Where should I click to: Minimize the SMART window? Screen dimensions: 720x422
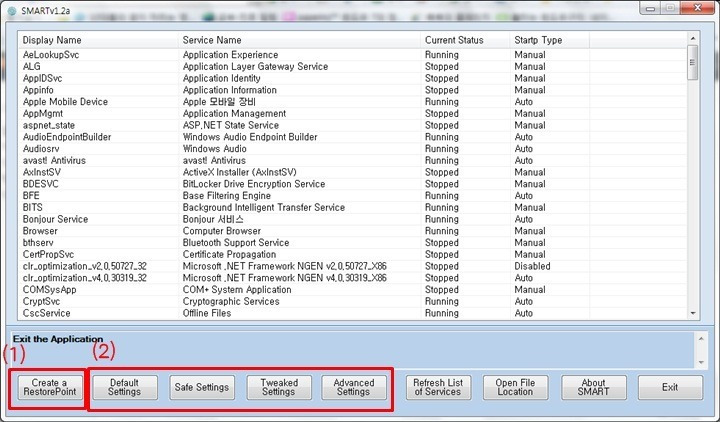650,8
